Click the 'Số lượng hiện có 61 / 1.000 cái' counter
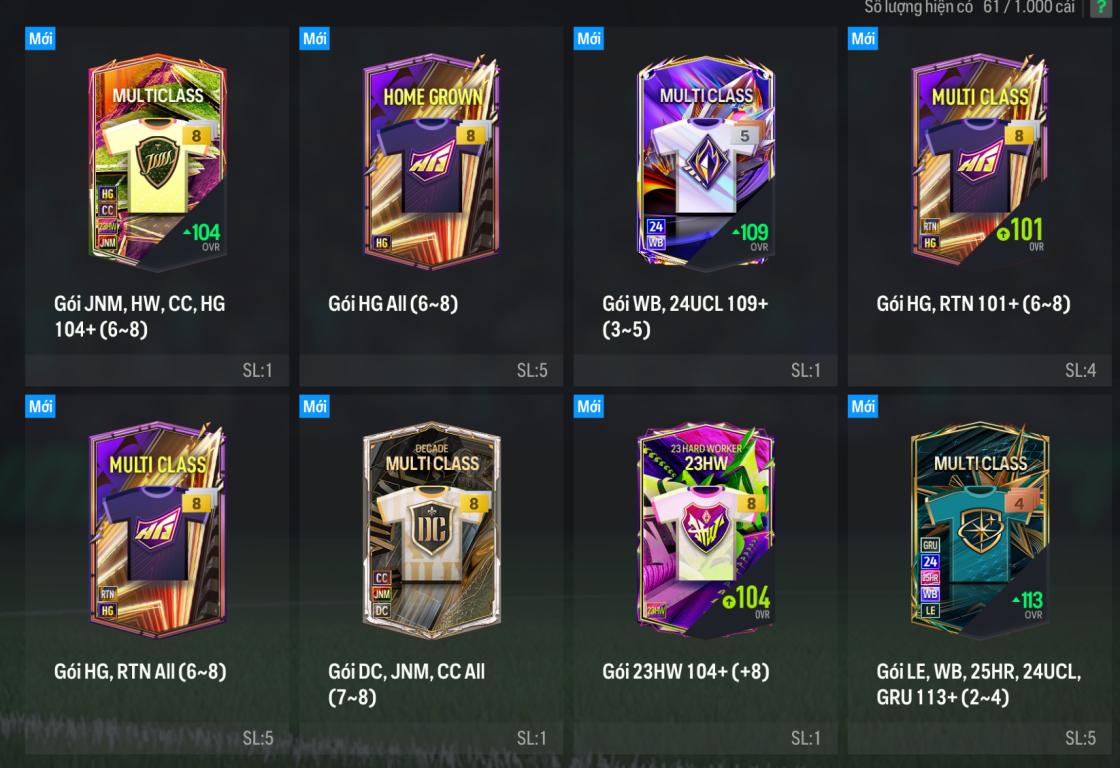 (x=969, y=7)
